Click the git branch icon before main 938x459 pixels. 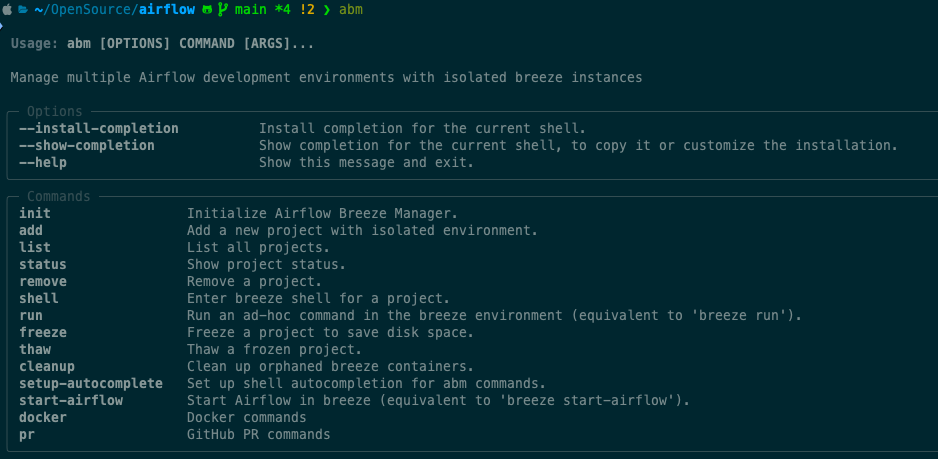click(x=222, y=10)
